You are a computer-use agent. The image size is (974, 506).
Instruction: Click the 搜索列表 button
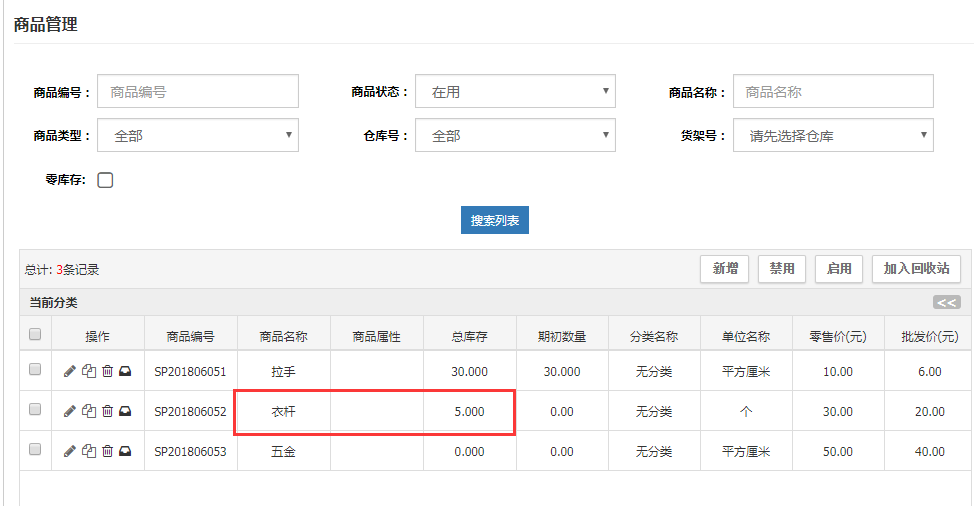coord(494,220)
